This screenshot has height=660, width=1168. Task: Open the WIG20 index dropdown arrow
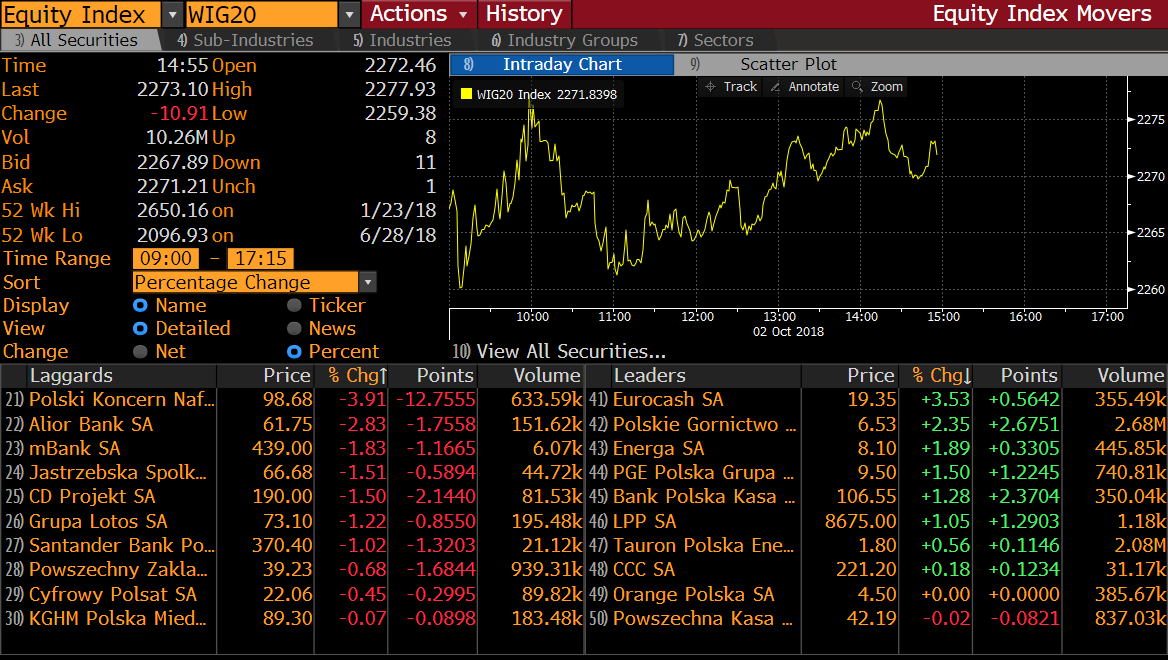coord(349,14)
